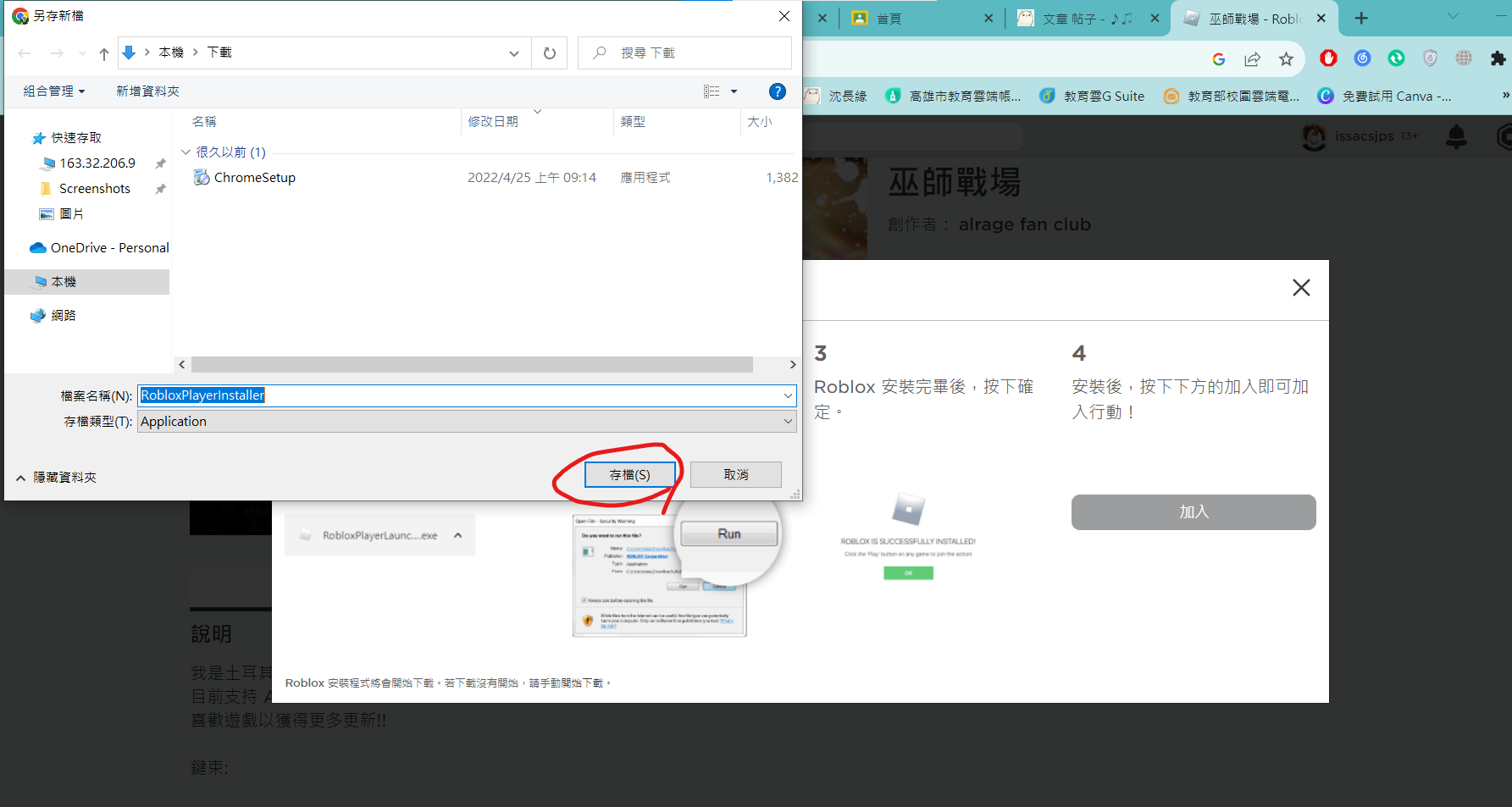Image resolution: width=1512 pixels, height=807 pixels.
Task: Close the 文章 帖子 tab
Action: pyautogui.click(x=1155, y=19)
